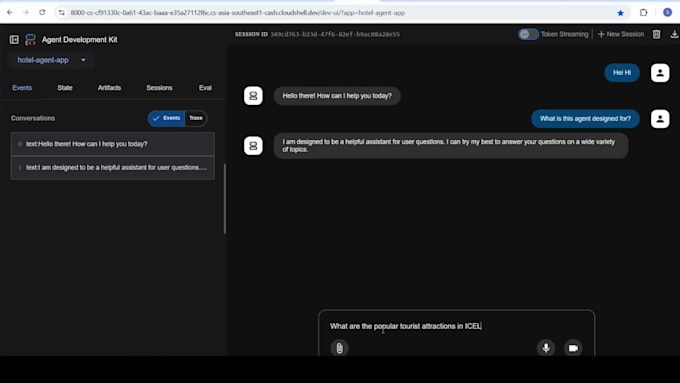Open event 'Hello there! How can I help'
Image resolution: width=680 pixels, height=383 pixels.
pyautogui.click(x=112, y=144)
